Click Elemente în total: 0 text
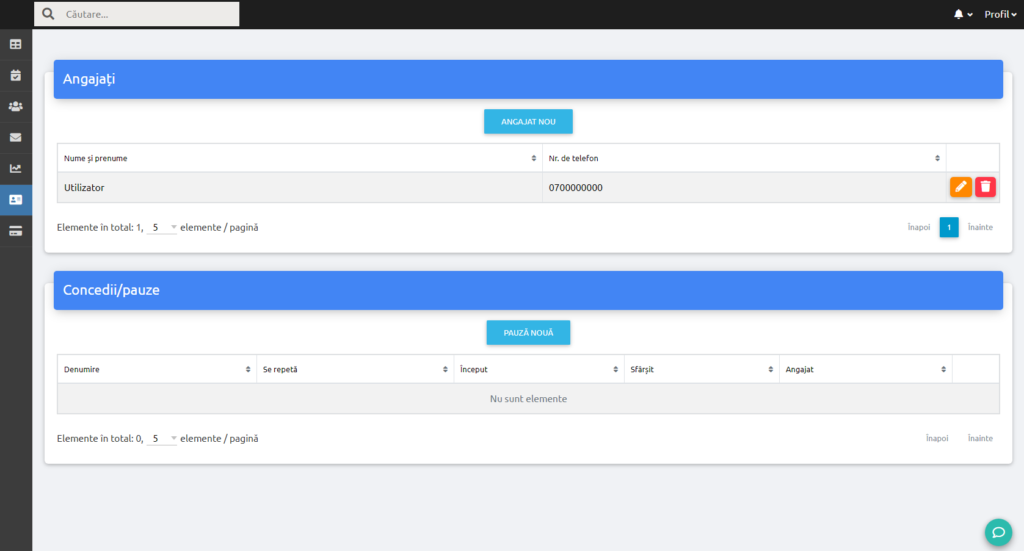This screenshot has width=1024, height=551. pyautogui.click(x=100, y=438)
